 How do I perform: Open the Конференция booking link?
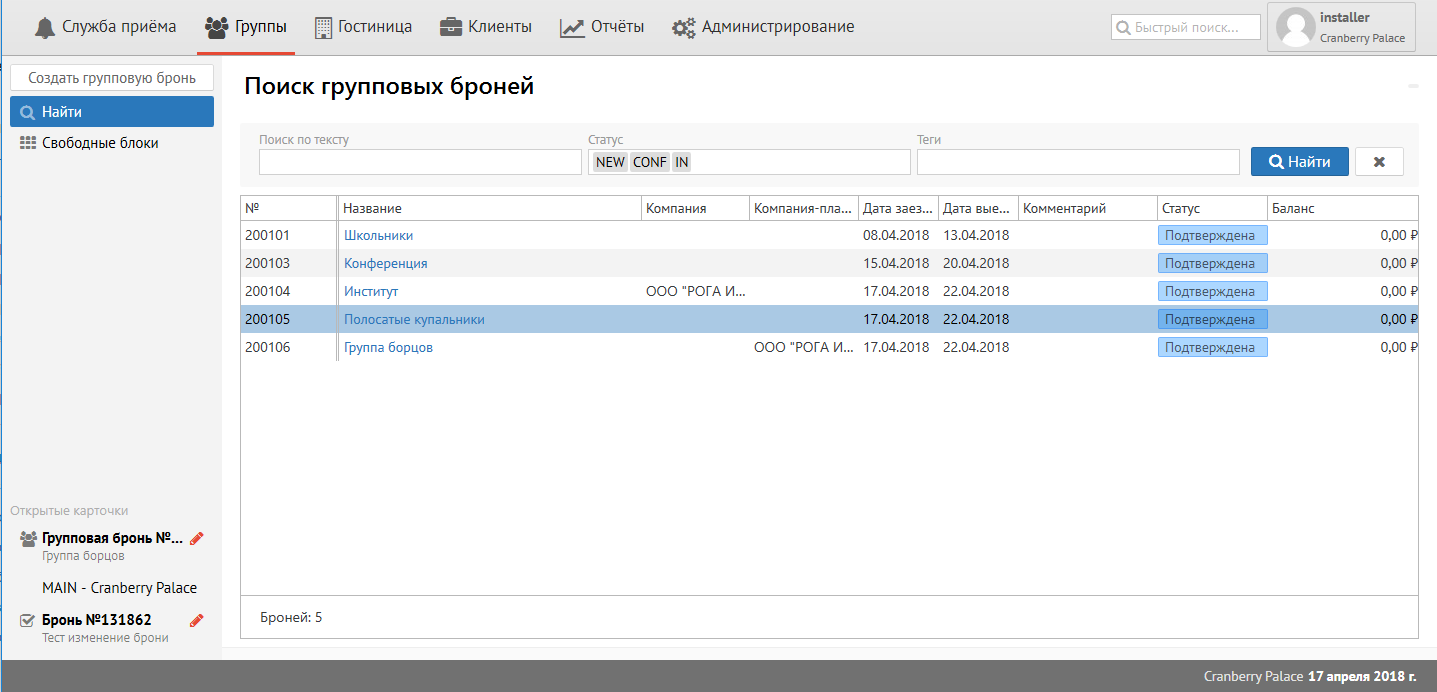(385, 263)
